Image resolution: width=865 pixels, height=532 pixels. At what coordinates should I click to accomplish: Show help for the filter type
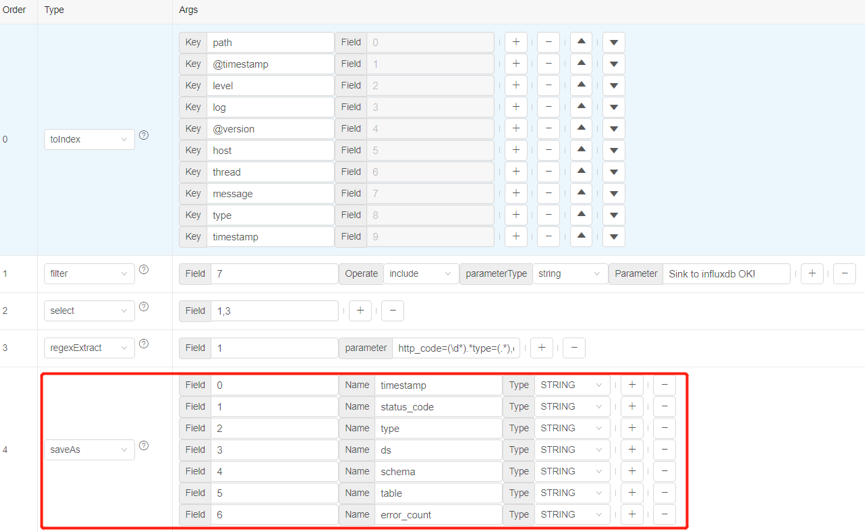pyautogui.click(x=144, y=269)
